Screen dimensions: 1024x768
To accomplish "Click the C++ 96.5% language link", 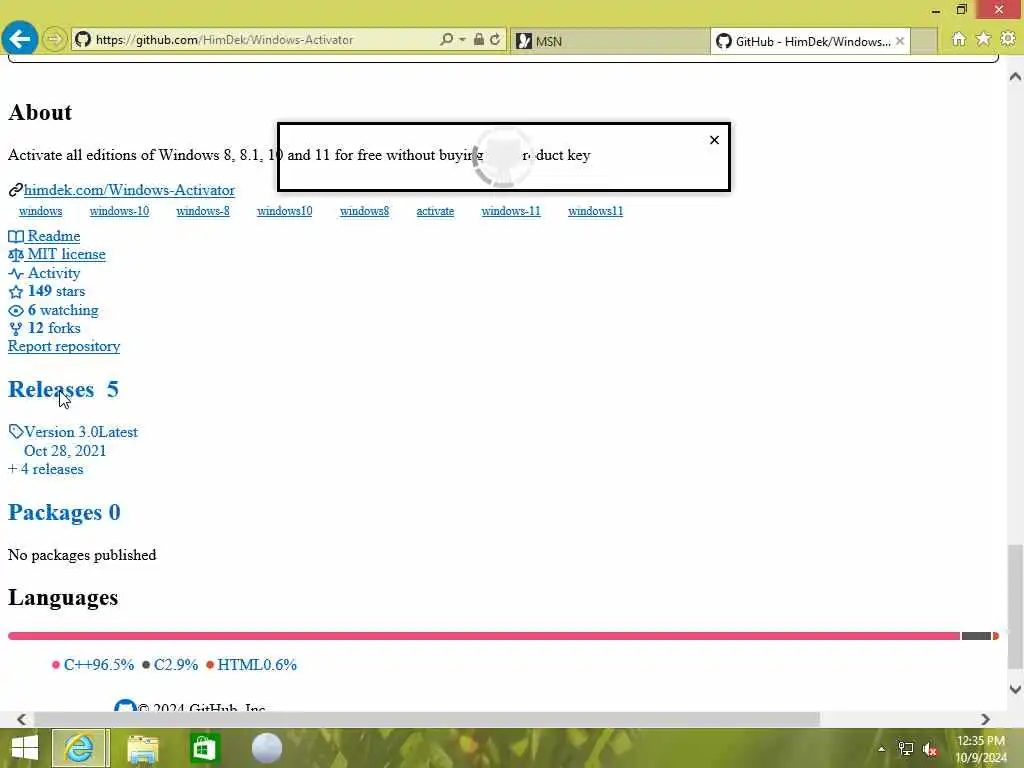I will 93,665.
